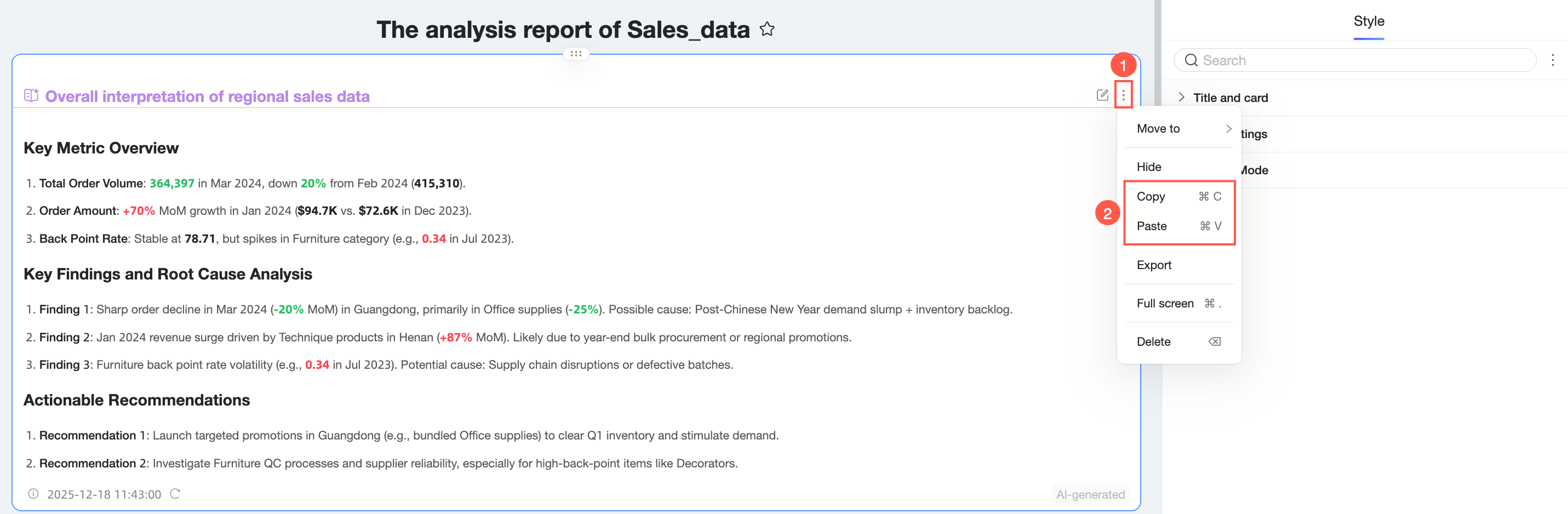
Task: Click the Search input field
Action: pyautogui.click(x=1364, y=60)
